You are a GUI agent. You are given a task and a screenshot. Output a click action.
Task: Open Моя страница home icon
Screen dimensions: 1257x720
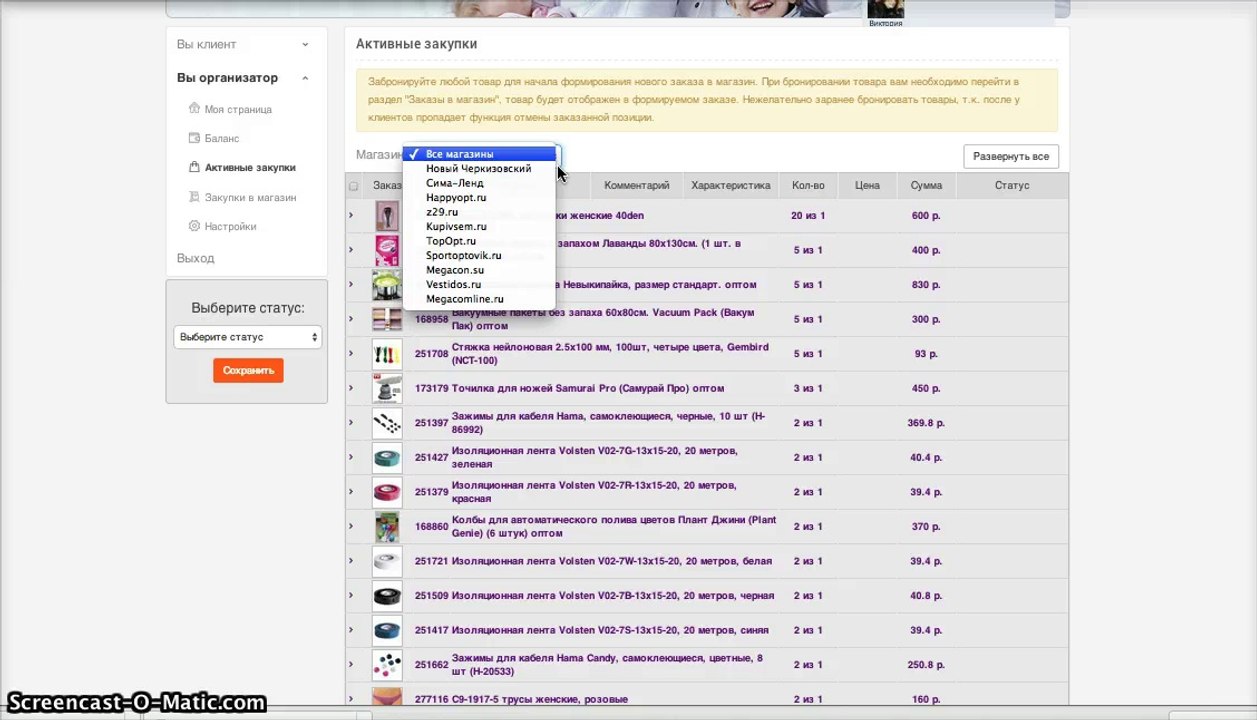pos(195,109)
